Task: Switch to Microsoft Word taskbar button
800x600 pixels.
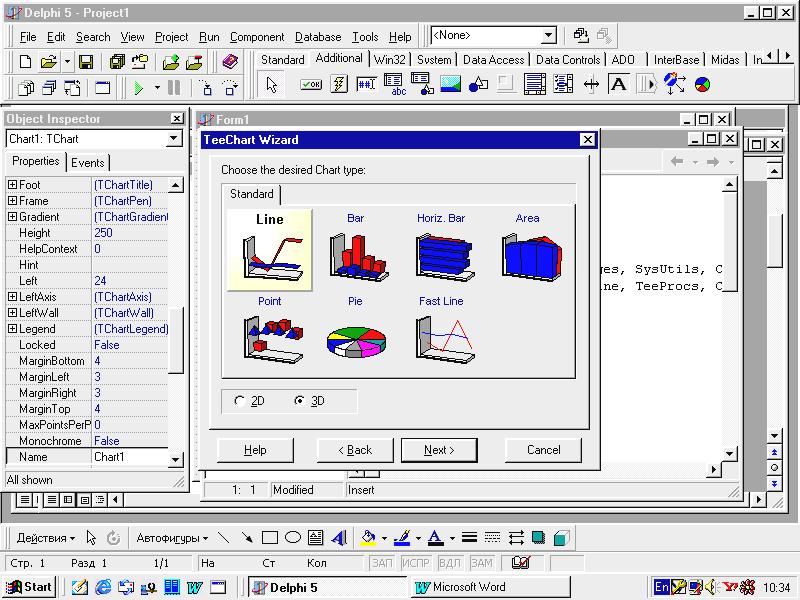Action: [490, 587]
